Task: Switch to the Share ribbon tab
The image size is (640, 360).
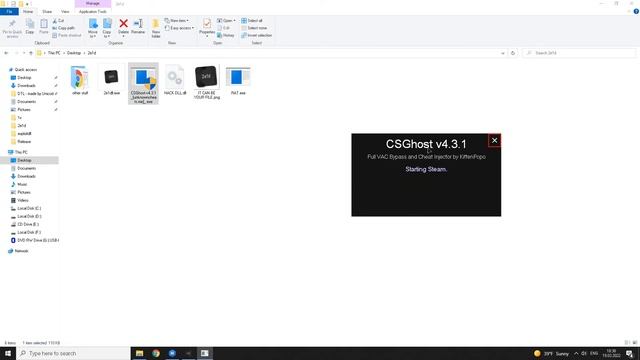Action: tap(47, 11)
